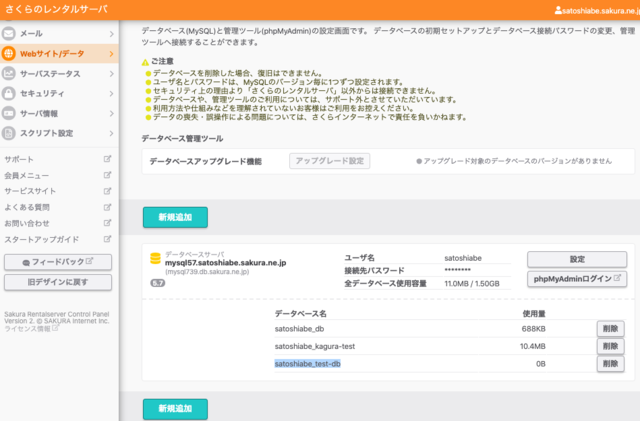The width and height of the screenshot is (640, 421).
Task: Click the external link icon beside 会員メニュー
Action: tap(107, 175)
